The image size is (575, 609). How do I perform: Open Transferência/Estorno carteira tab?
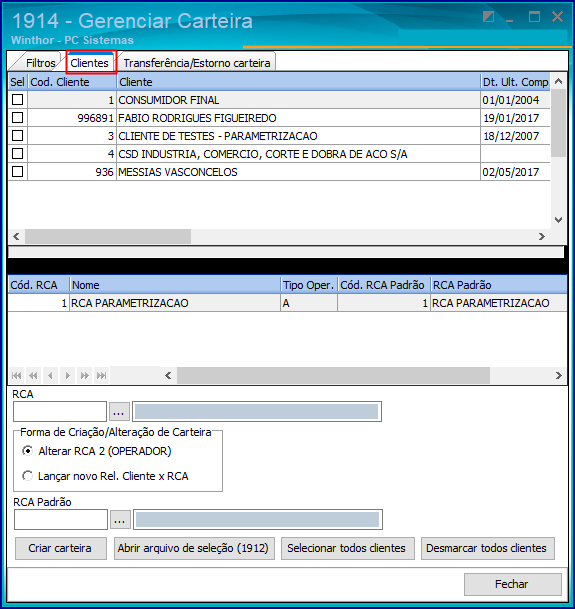(x=197, y=63)
